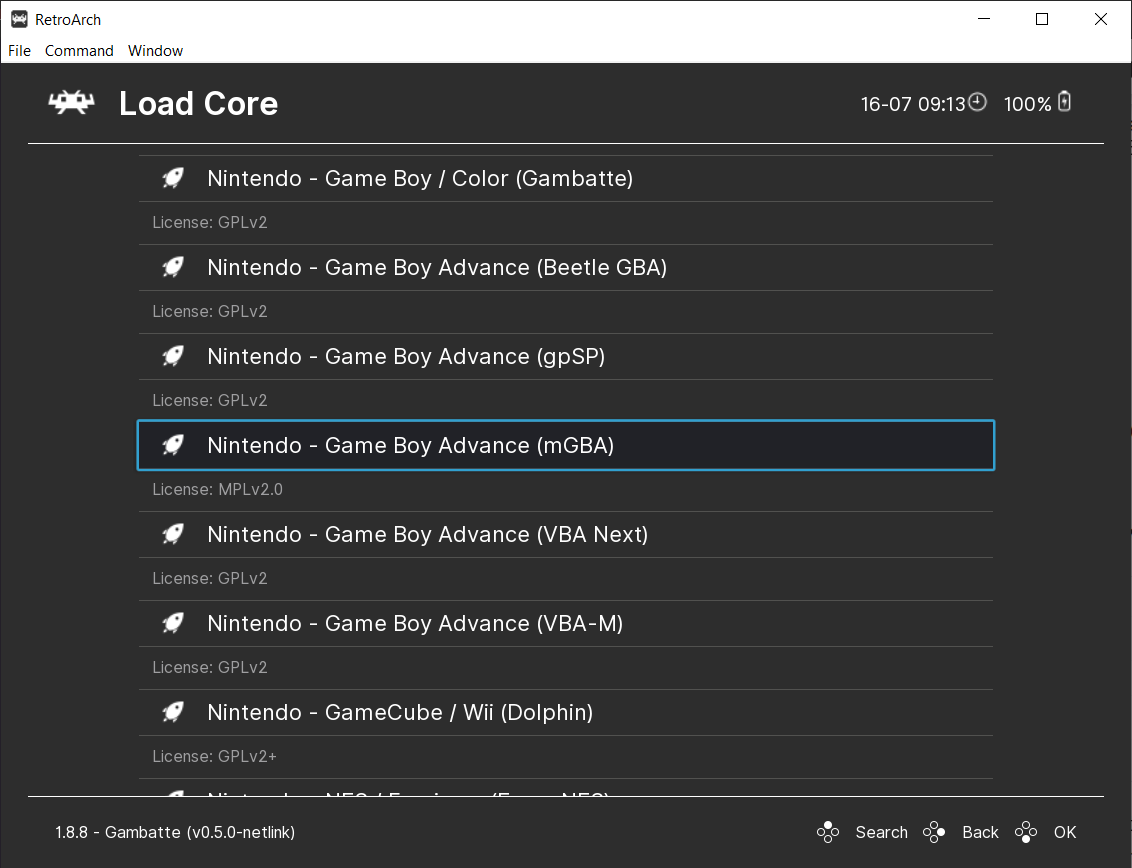Open the File menu
Image resolution: width=1132 pixels, height=868 pixels.
[x=19, y=51]
